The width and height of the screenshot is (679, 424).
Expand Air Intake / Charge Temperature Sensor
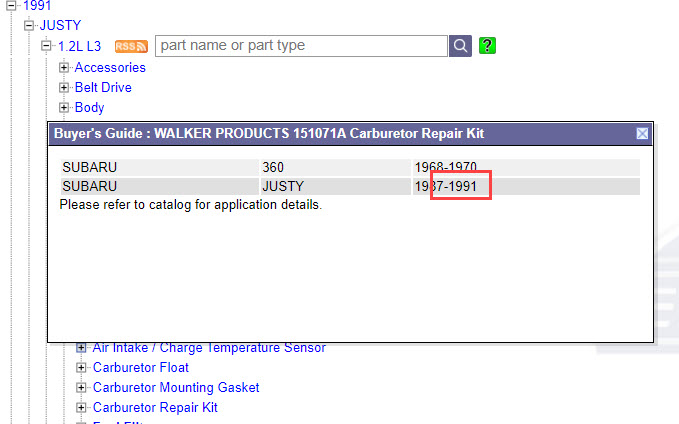(x=81, y=347)
